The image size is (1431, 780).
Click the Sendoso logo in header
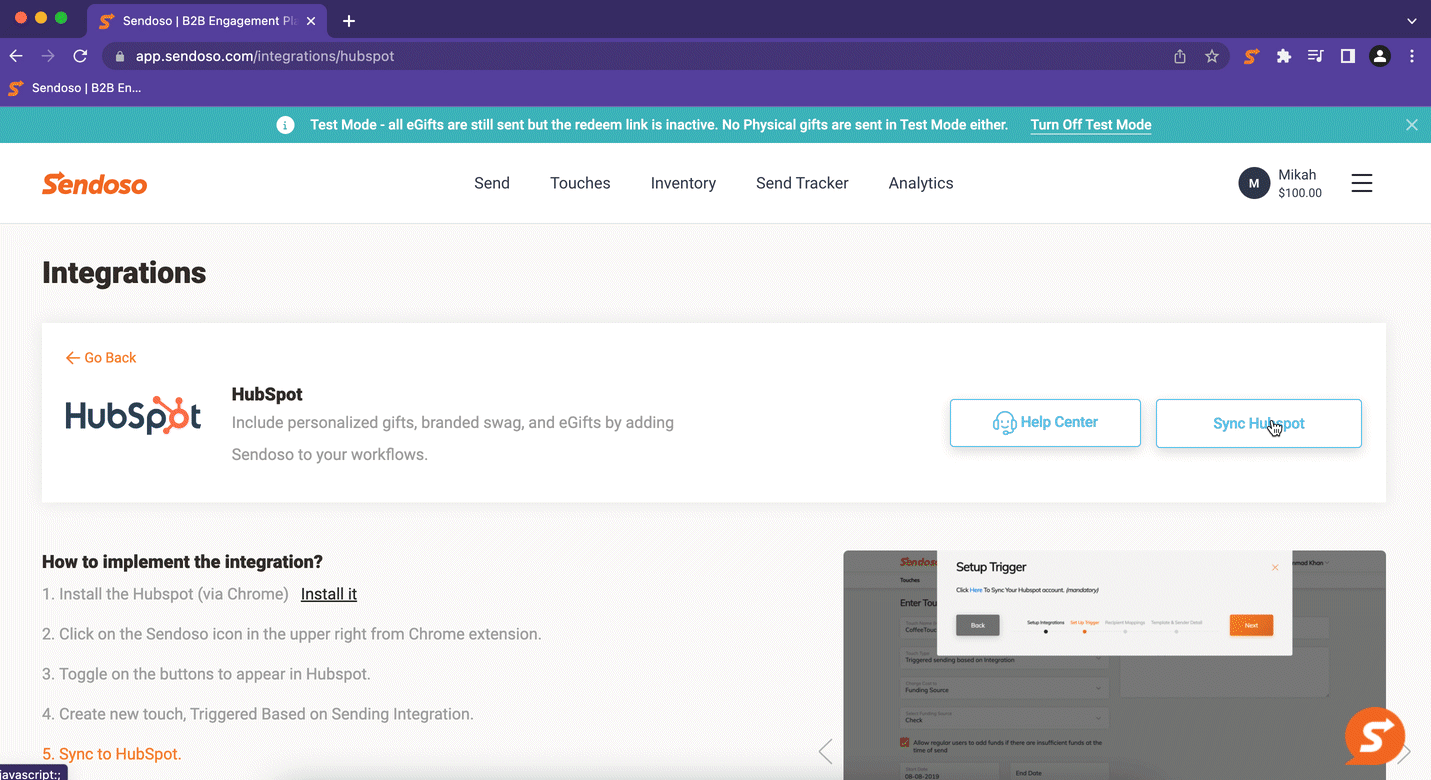[95, 184]
